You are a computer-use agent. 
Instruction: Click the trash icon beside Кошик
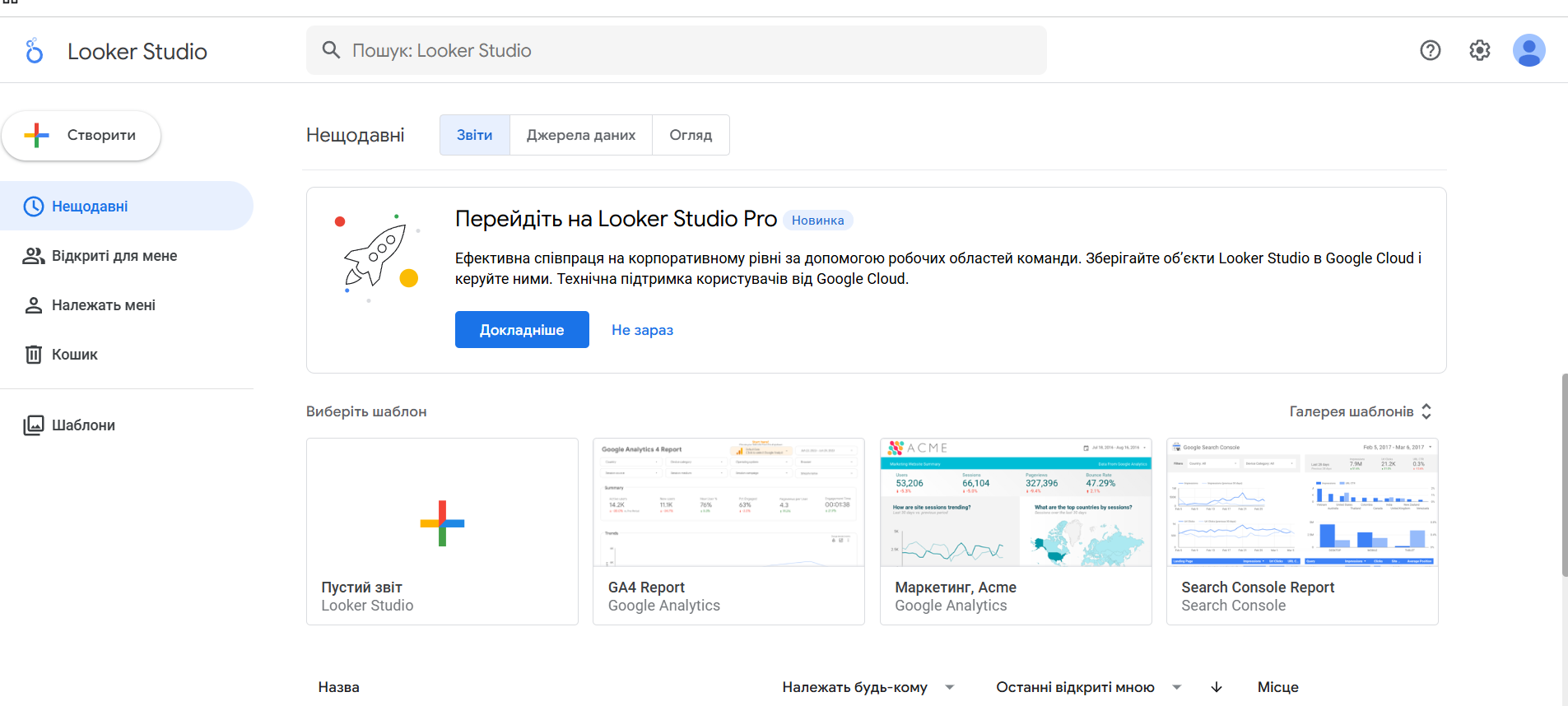tap(33, 355)
